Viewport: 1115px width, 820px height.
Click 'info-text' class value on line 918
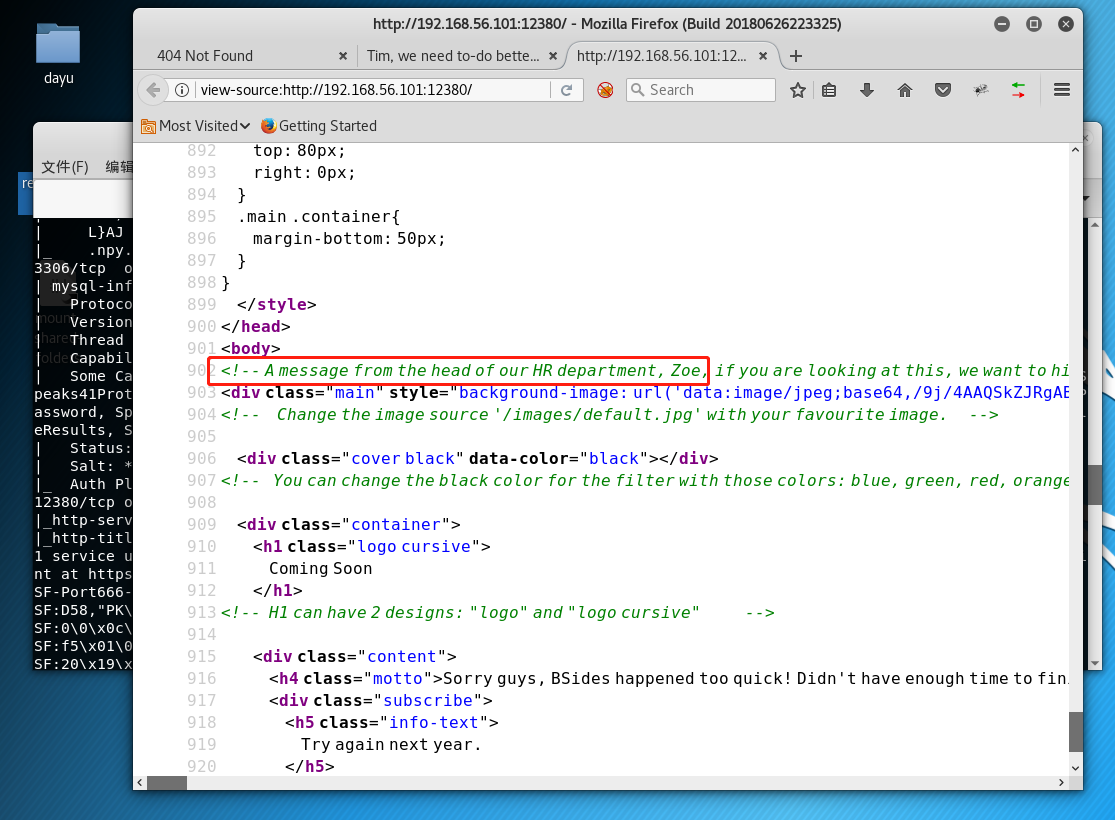[x=434, y=723]
